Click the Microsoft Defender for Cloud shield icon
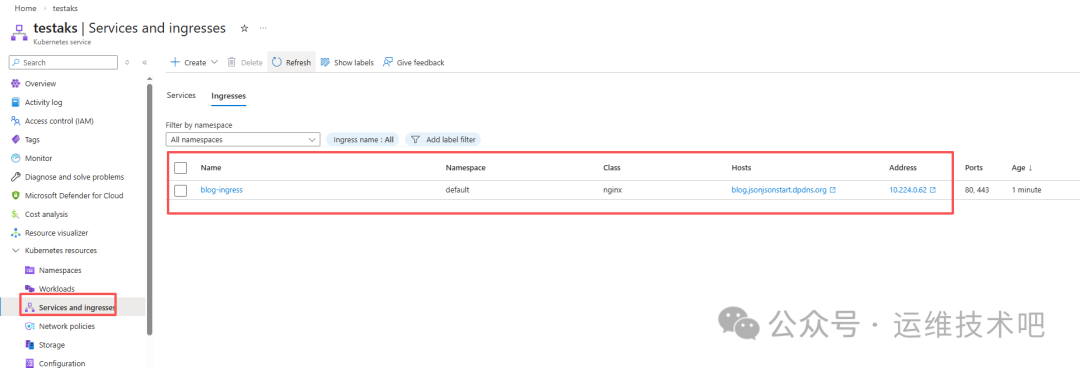 tap(16, 195)
